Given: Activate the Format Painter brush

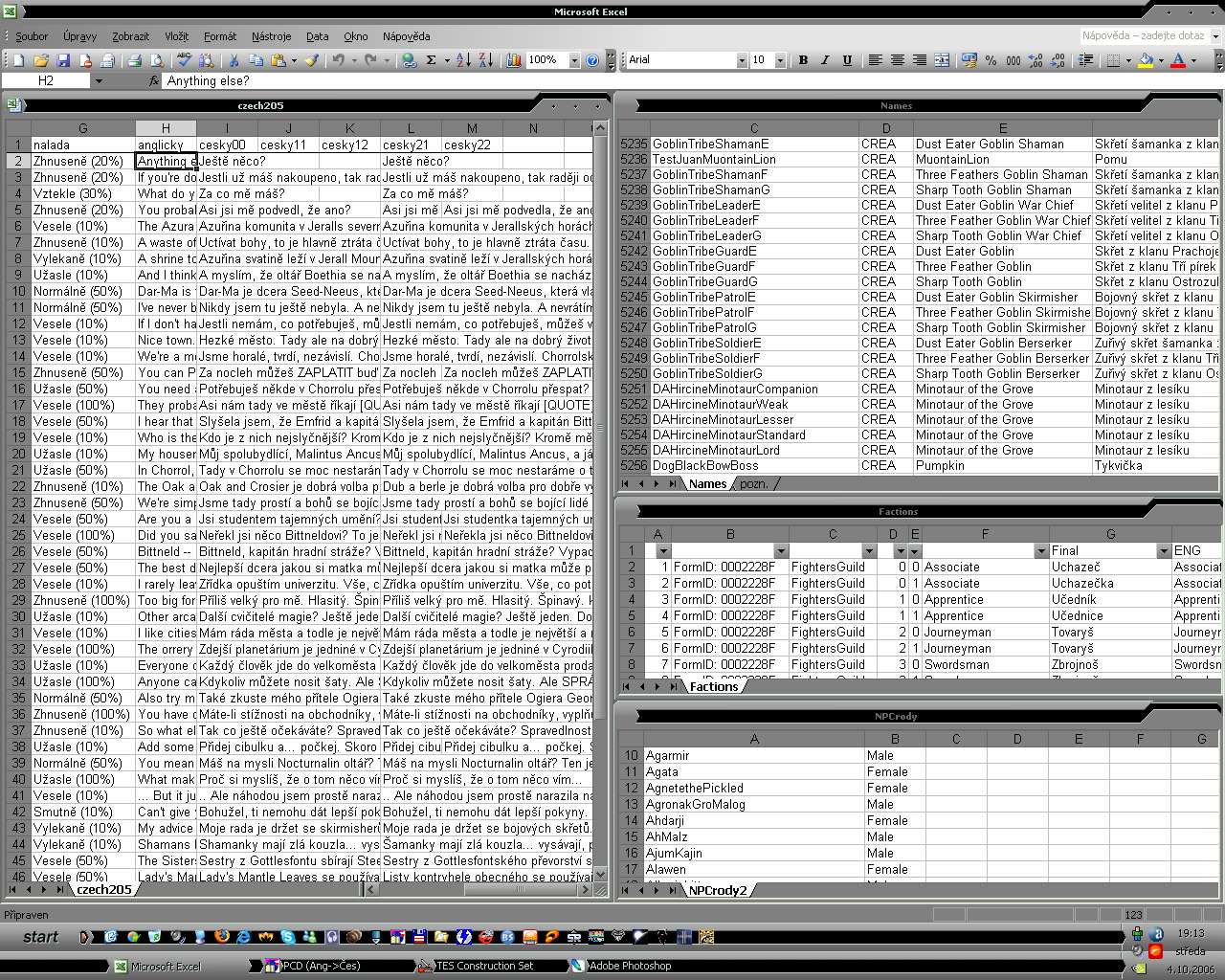Looking at the screenshot, I should click(x=312, y=60).
